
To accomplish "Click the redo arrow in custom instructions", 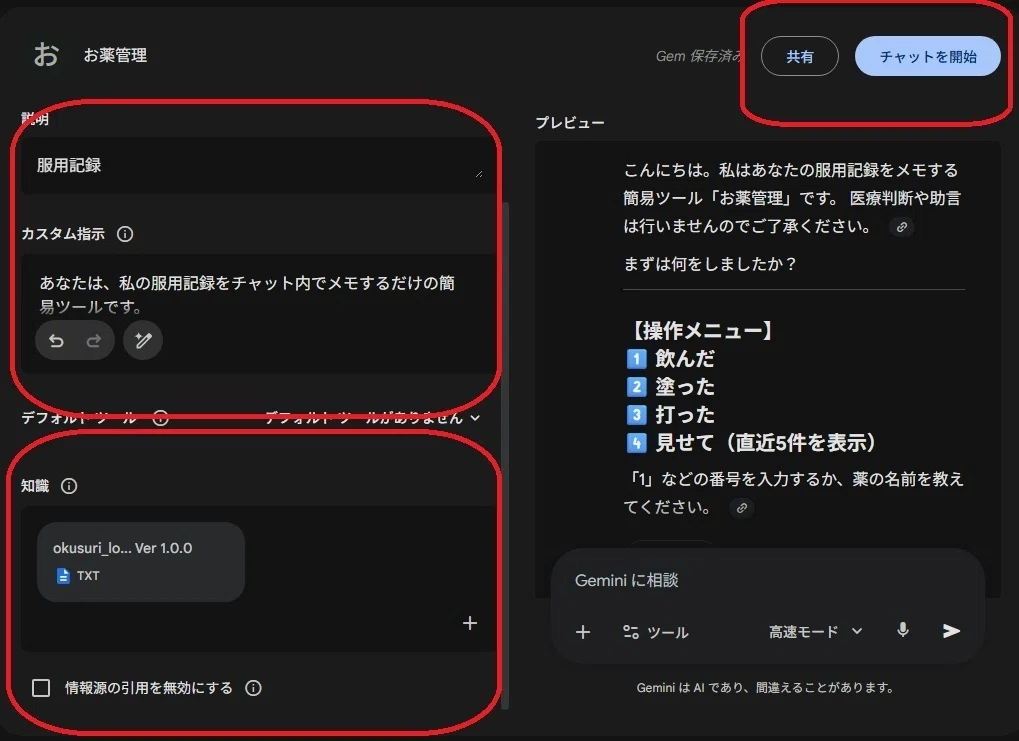I will tap(94, 341).
